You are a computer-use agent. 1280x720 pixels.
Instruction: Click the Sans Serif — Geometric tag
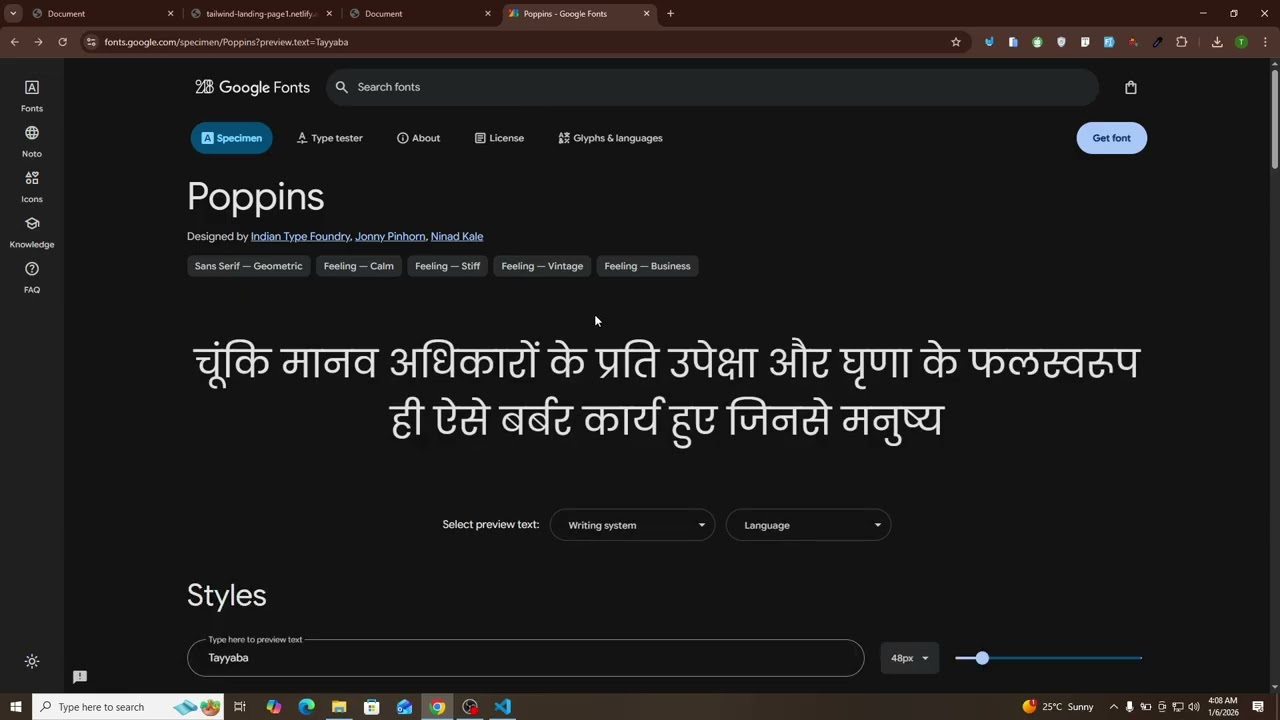point(248,266)
